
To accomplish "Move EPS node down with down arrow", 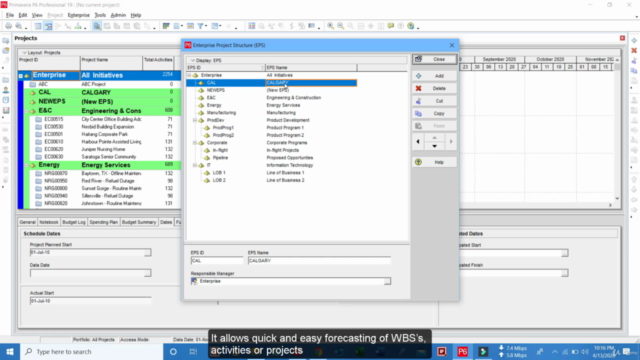I will [434, 146].
